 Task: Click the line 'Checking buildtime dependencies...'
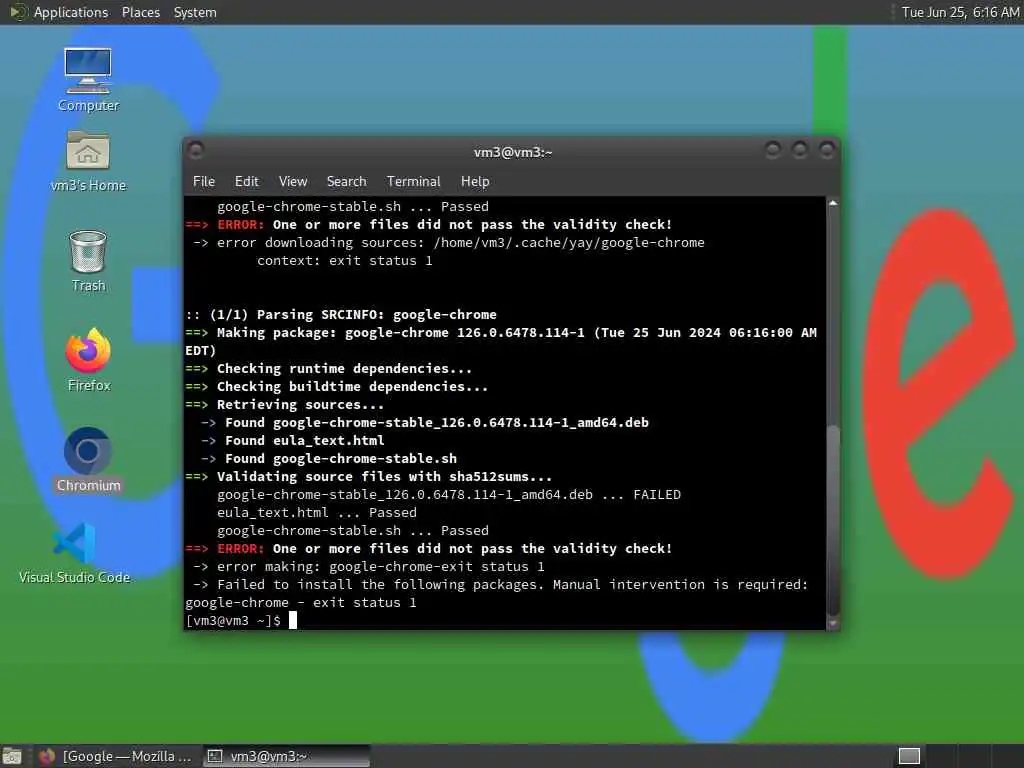coord(352,387)
